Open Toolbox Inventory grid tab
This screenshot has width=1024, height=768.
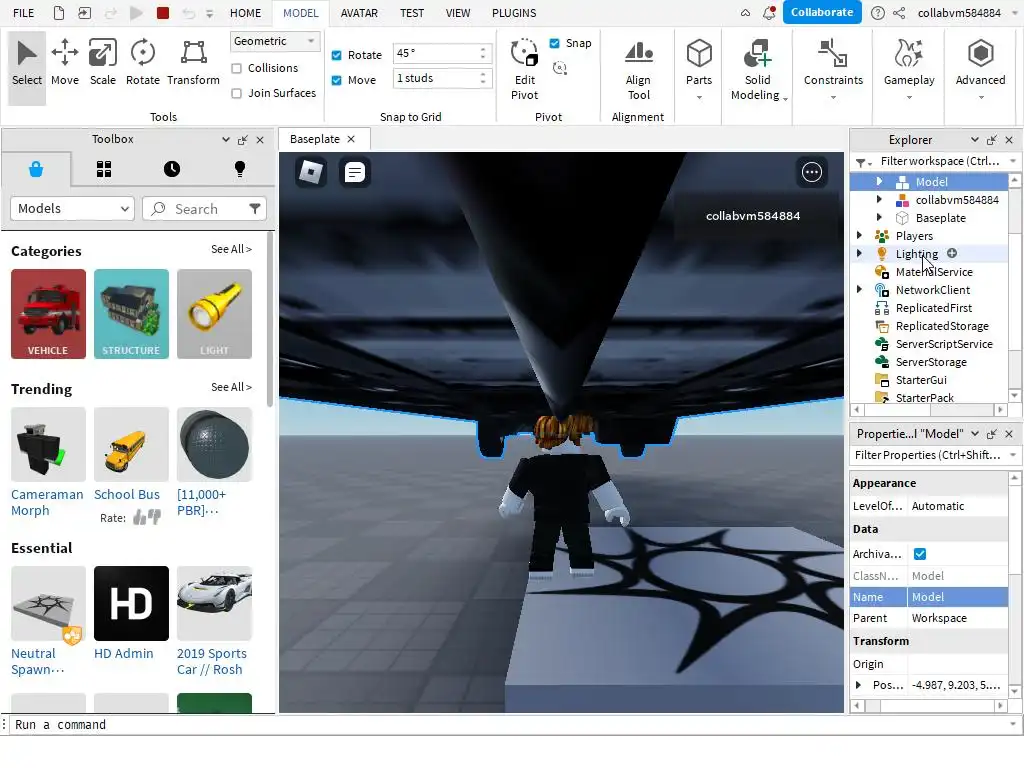coord(104,169)
